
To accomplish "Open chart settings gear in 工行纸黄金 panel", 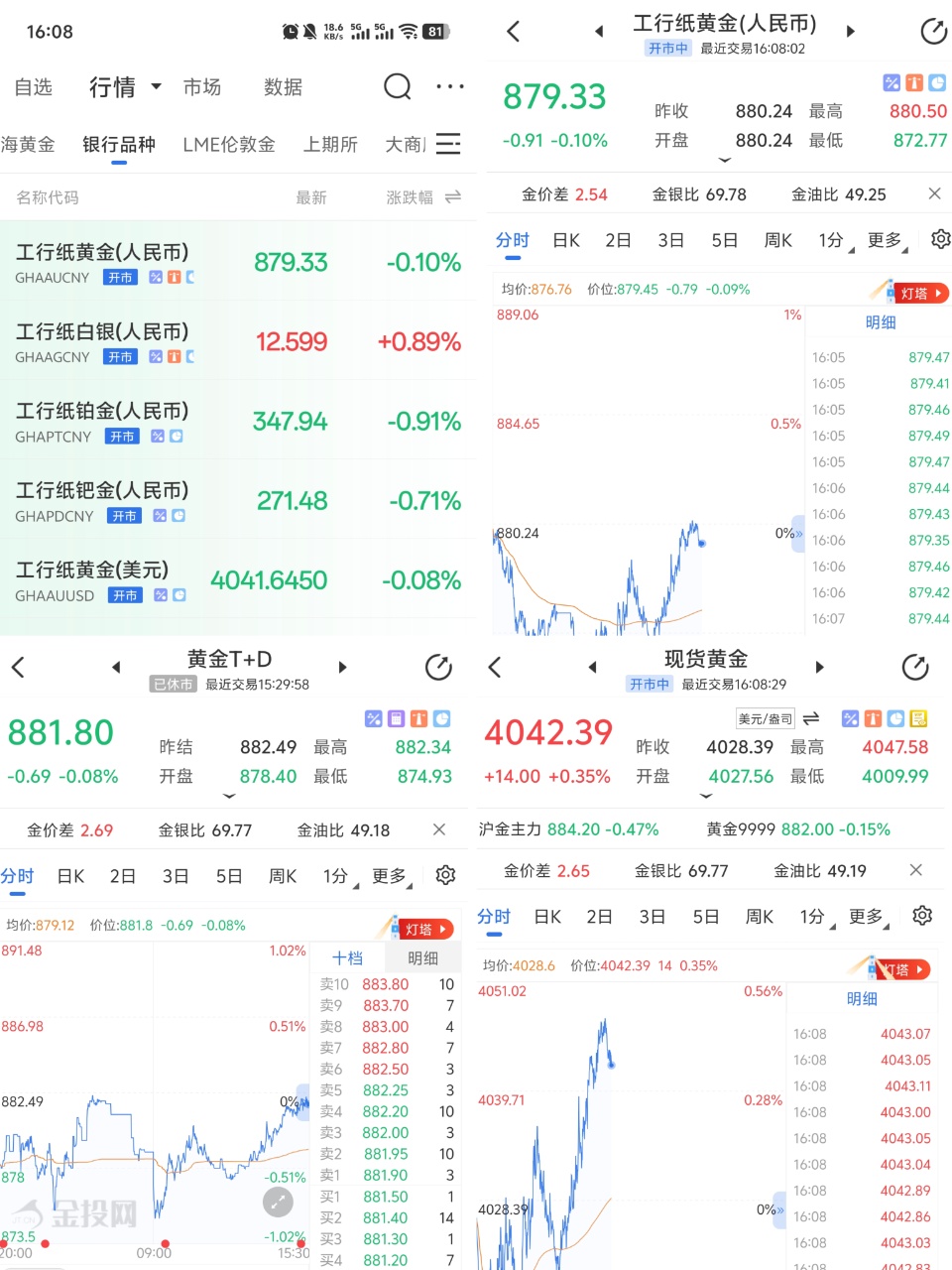I will (940, 239).
